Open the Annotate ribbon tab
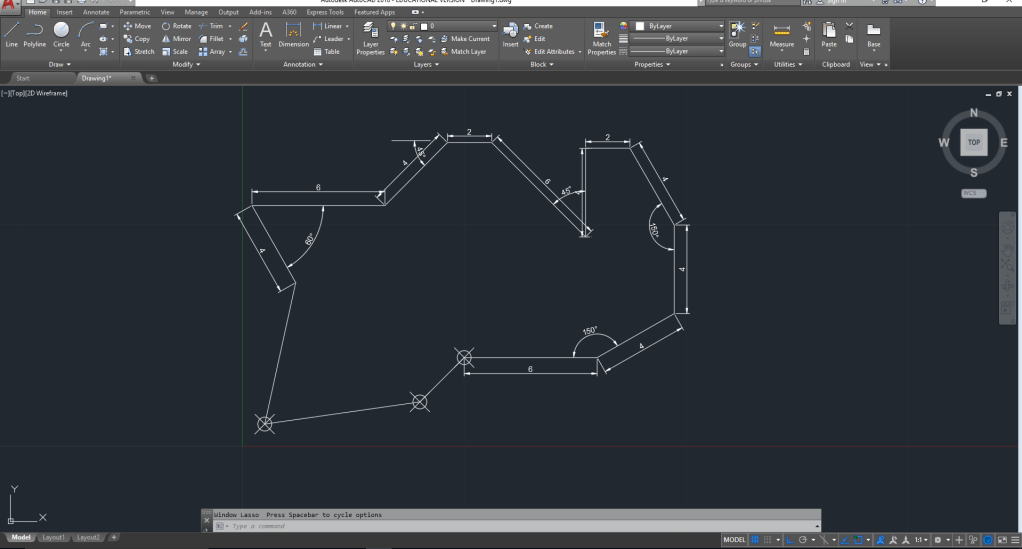1022x549 pixels. click(96, 12)
